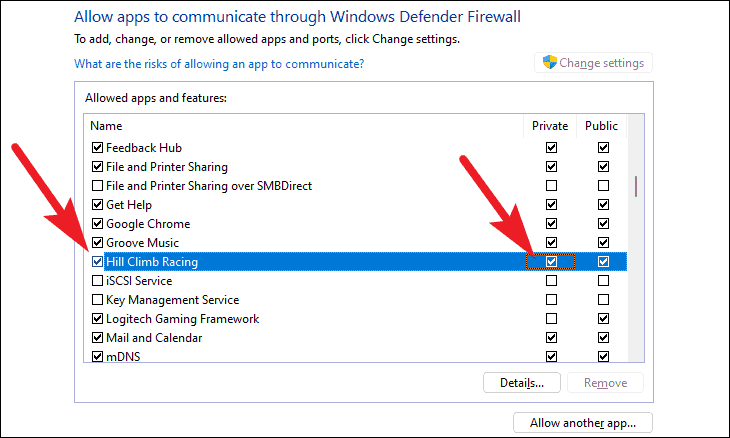Image resolution: width=730 pixels, height=438 pixels.
Task: Enable File and Printer Sharing over SMBDirect
Action: coord(97,186)
